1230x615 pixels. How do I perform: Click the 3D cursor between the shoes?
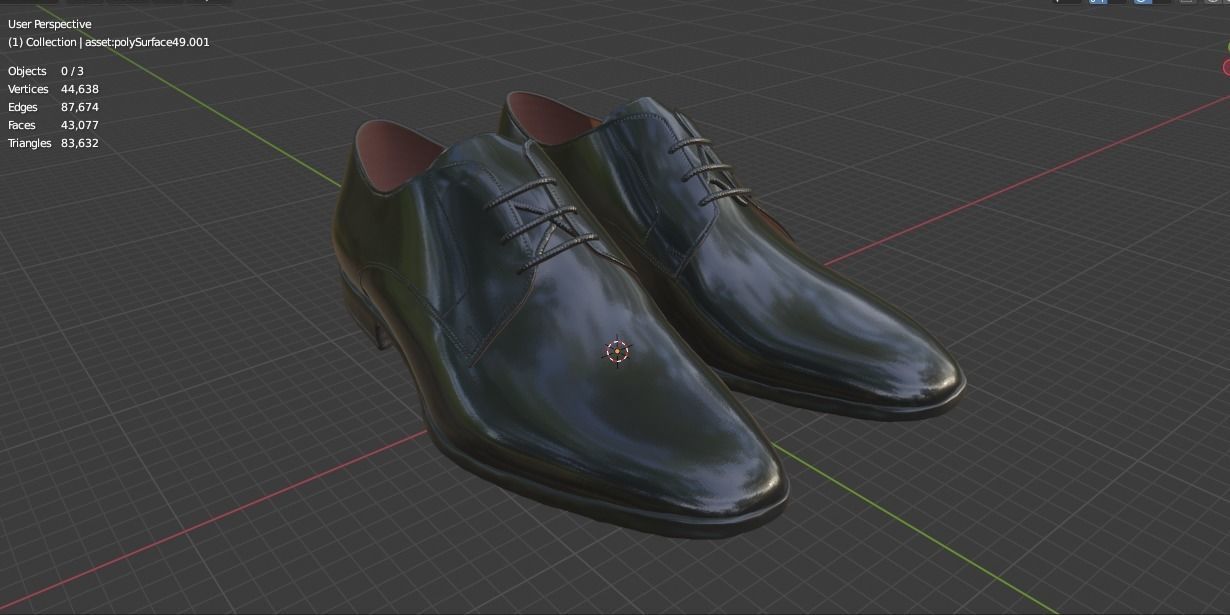click(618, 351)
